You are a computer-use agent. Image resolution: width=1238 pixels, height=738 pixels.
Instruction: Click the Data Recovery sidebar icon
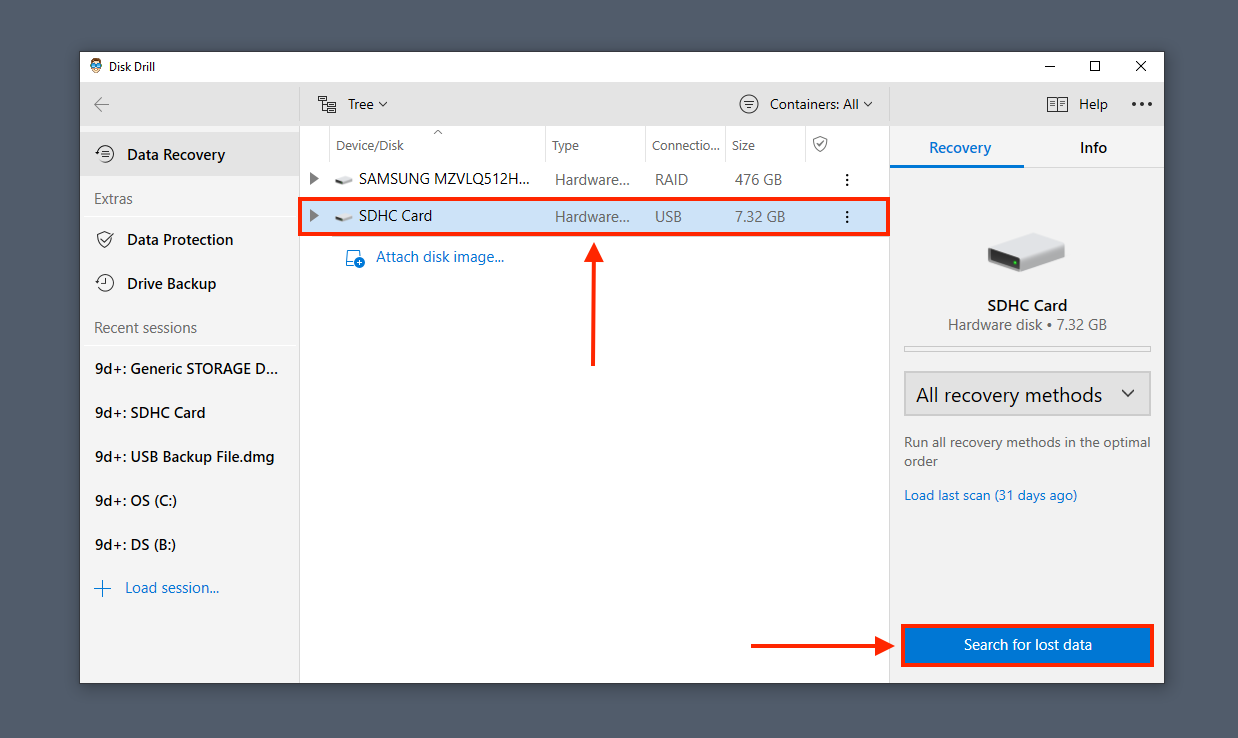pos(105,154)
